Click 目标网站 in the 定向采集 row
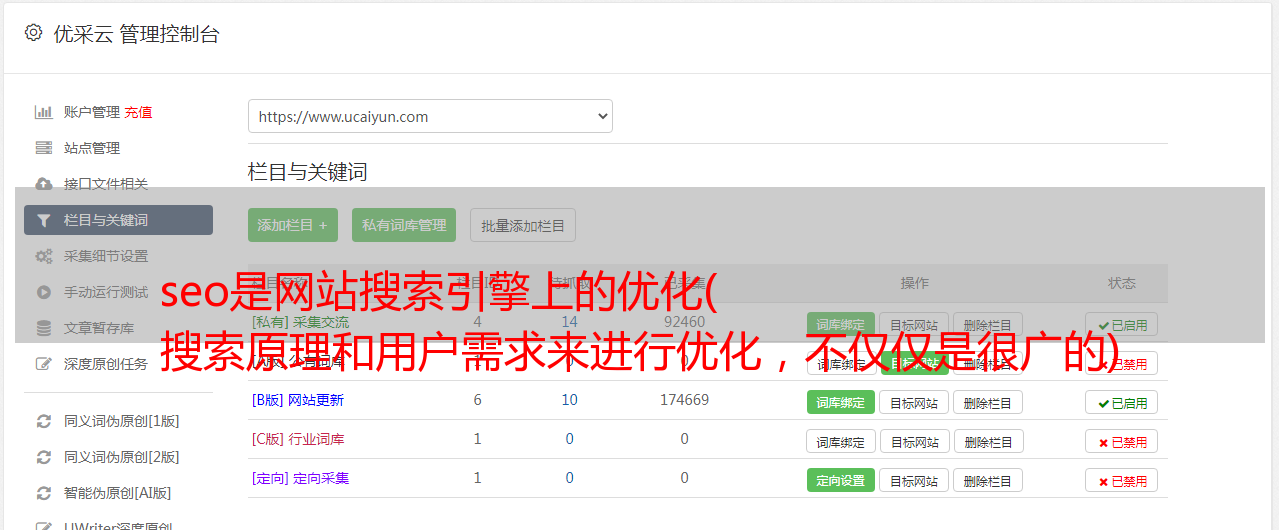 tap(914, 480)
